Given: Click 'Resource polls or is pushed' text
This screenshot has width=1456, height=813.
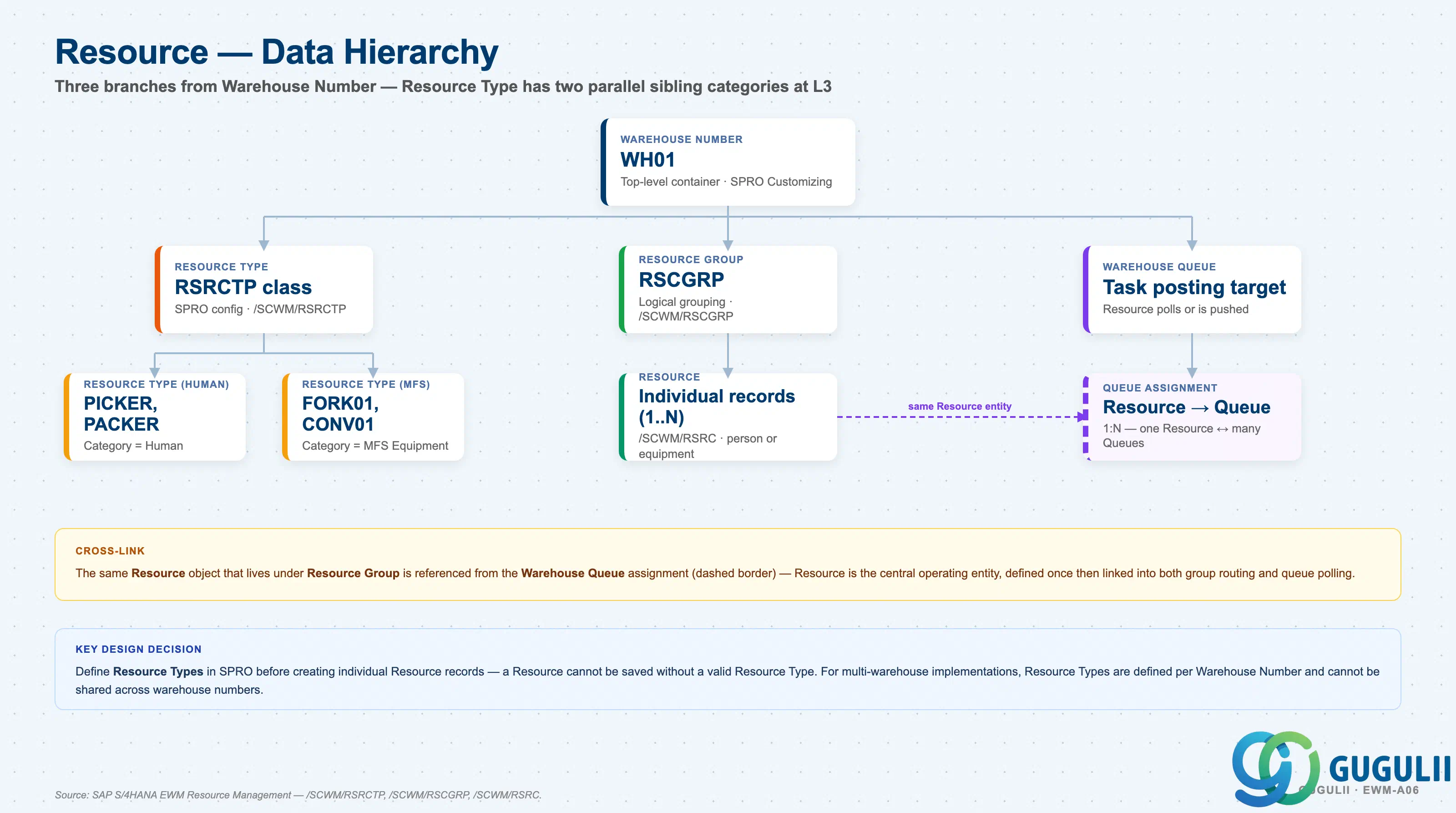Looking at the screenshot, I should coord(1176,309).
